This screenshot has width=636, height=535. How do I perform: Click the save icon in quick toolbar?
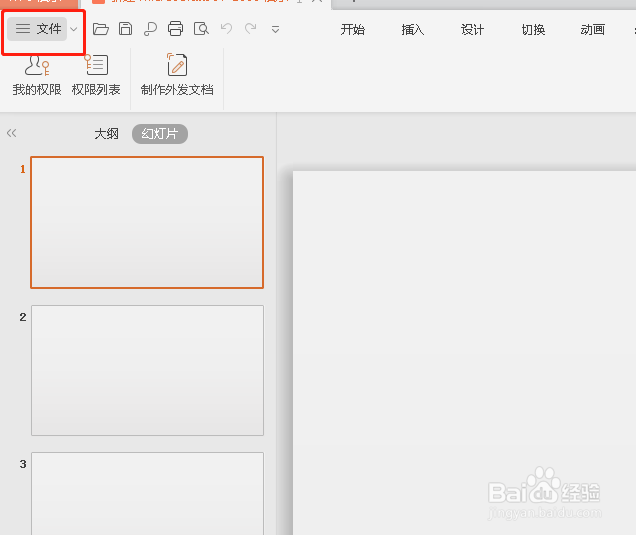[x=125, y=29]
